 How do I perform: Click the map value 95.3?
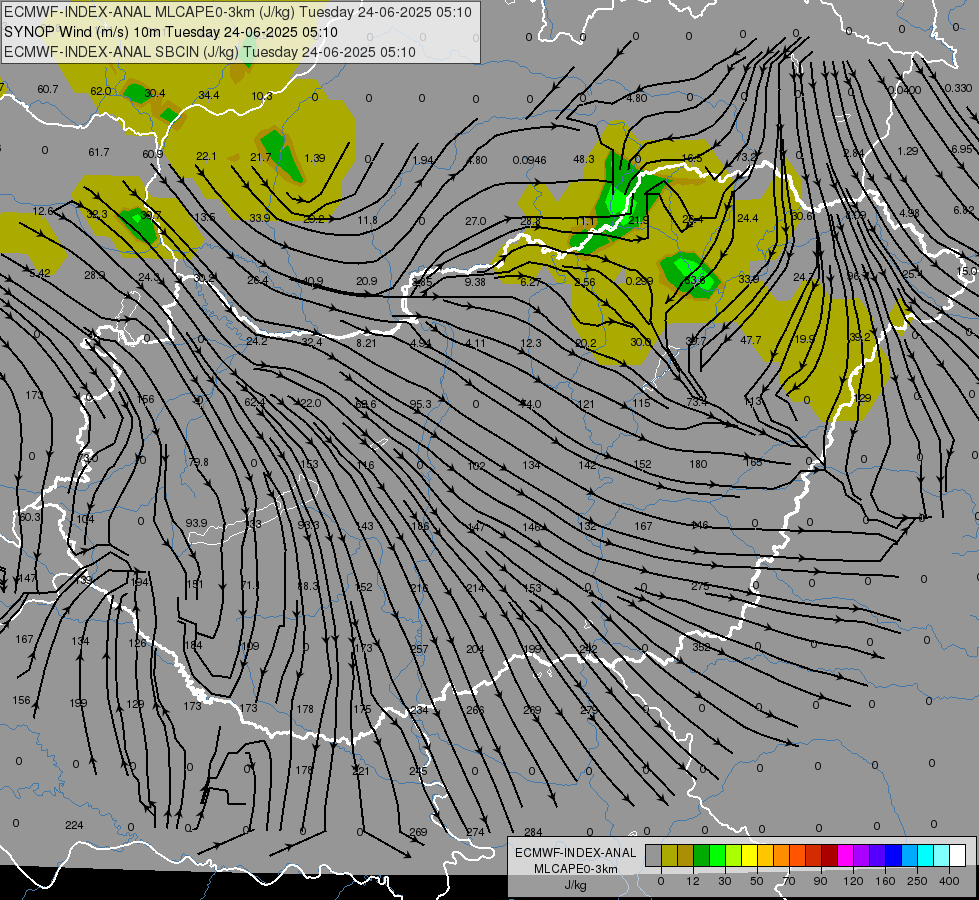coord(420,404)
